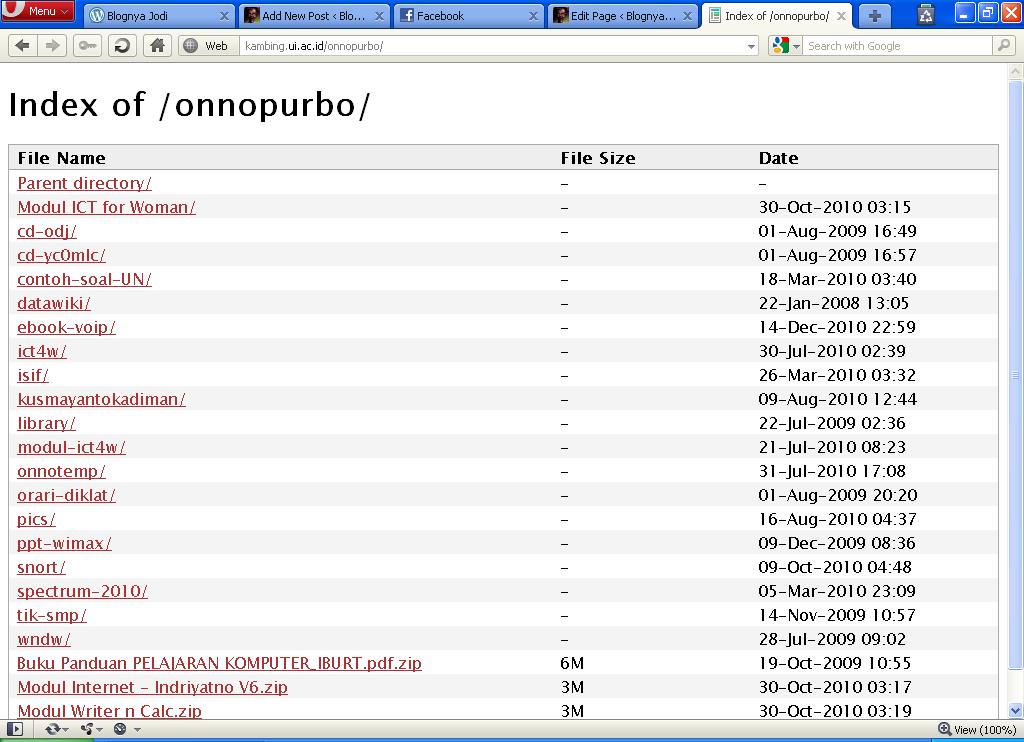Open the wndw/ folder link

coord(44,639)
